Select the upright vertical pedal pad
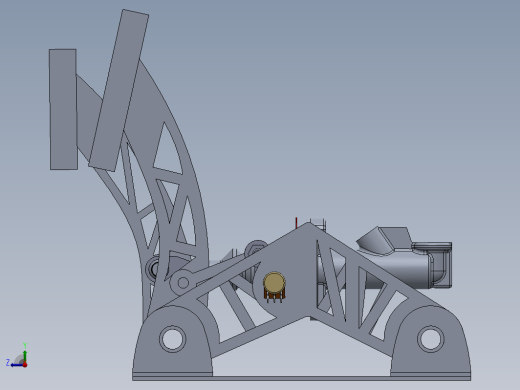The image size is (520, 390). (63, 109)
